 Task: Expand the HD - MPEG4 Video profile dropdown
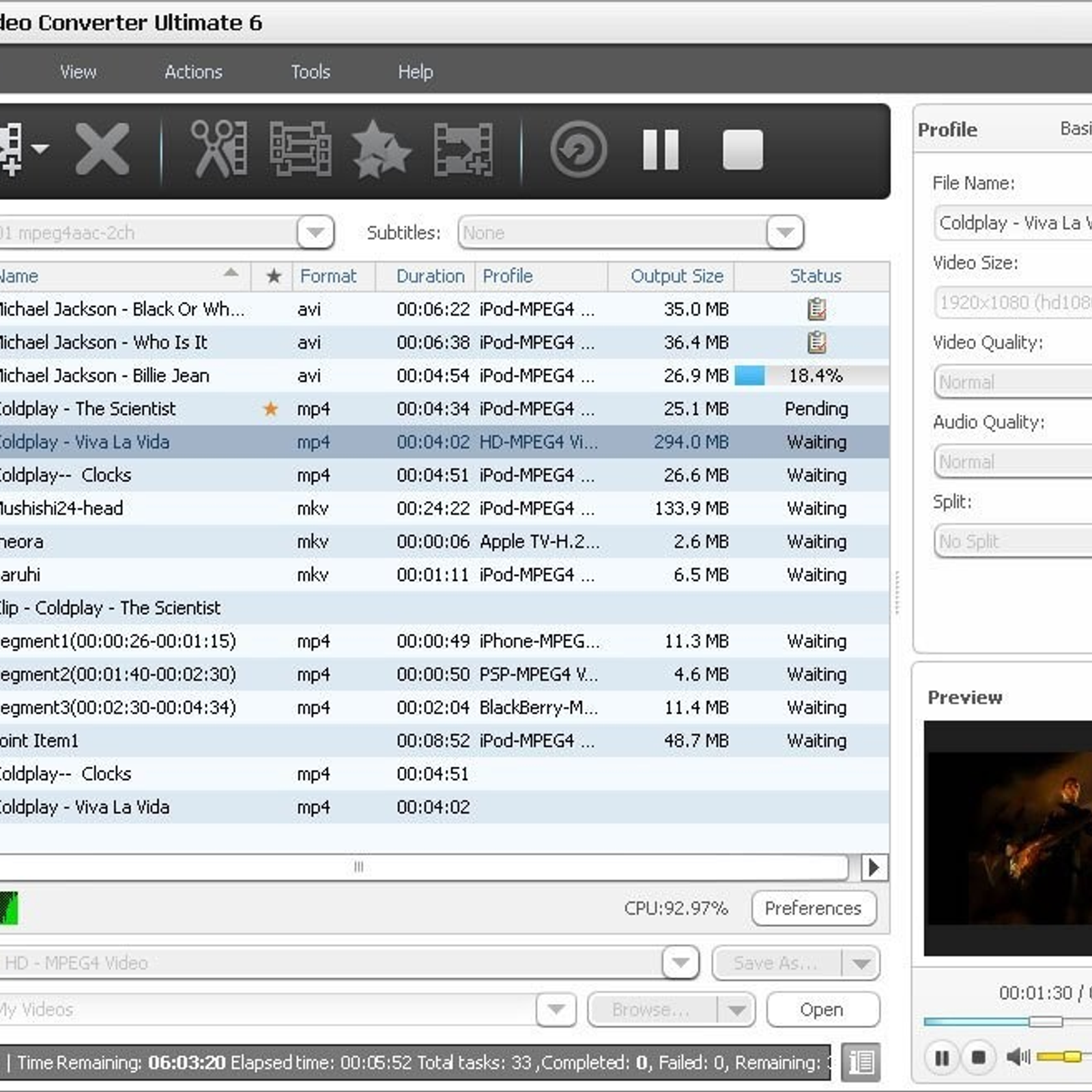(680, 962)
